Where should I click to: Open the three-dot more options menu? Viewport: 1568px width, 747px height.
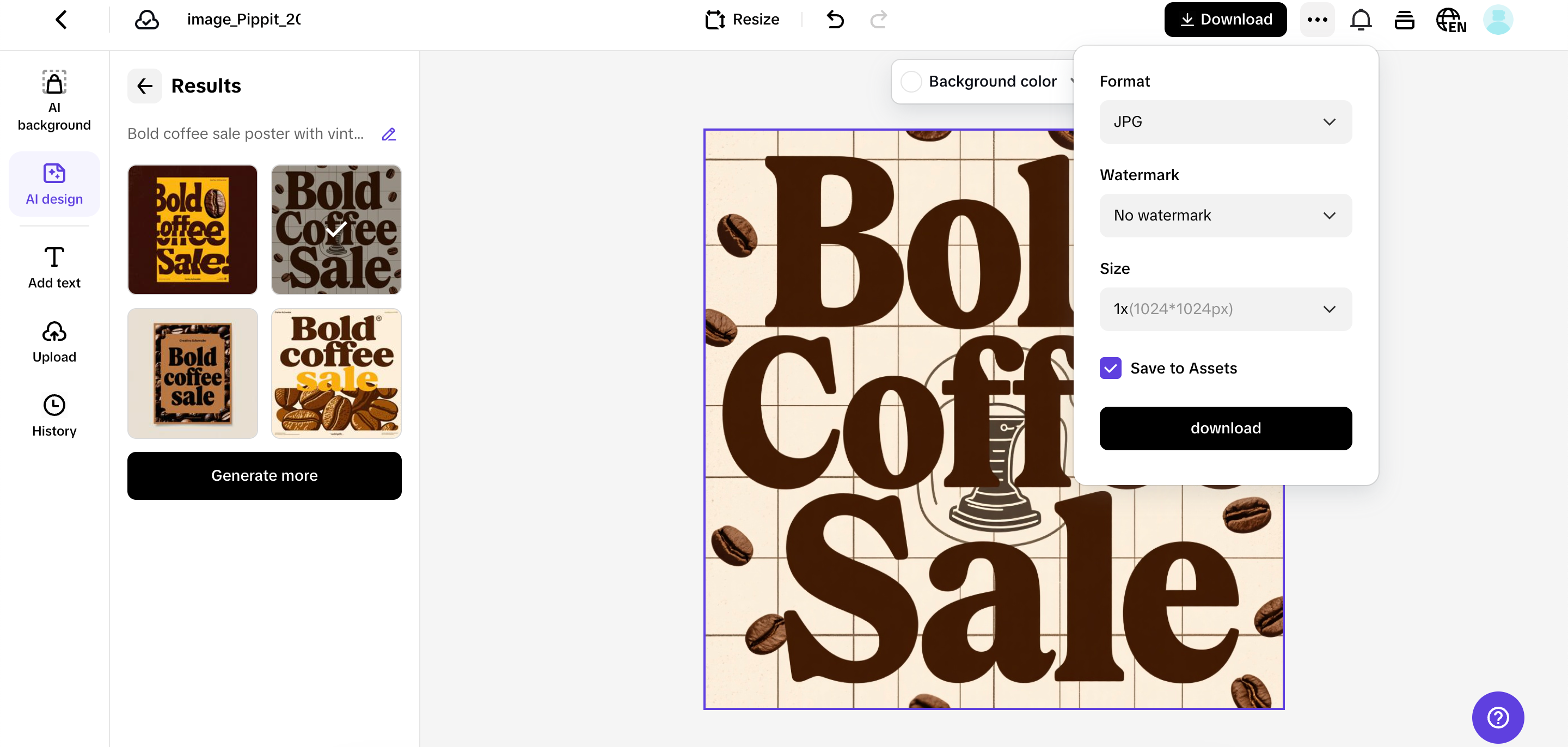1316,20
